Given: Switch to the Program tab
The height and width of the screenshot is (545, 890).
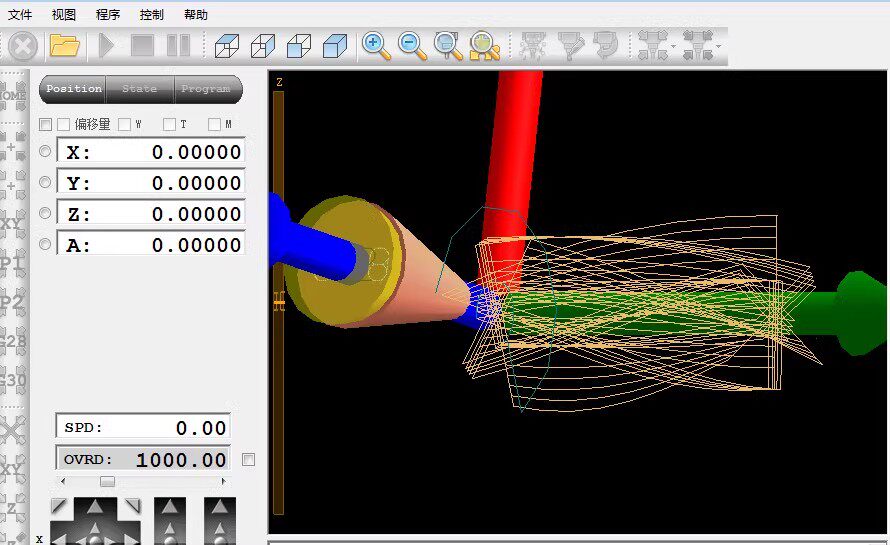Looking at the screenshot, I should point(207,89).
